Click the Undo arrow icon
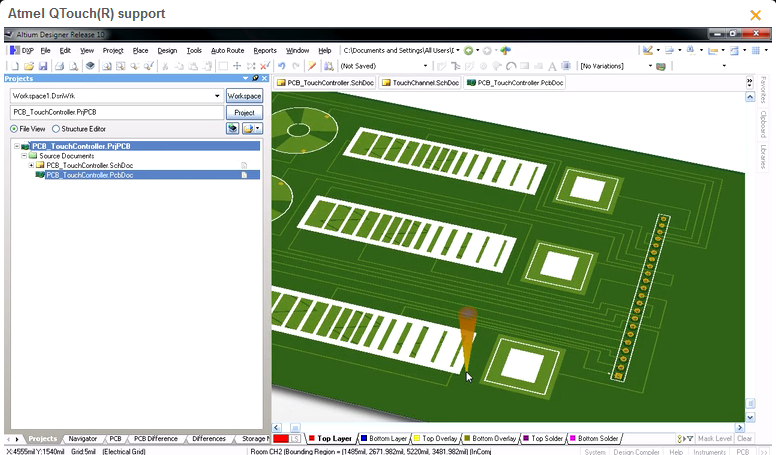 click(x=282, y=66)
